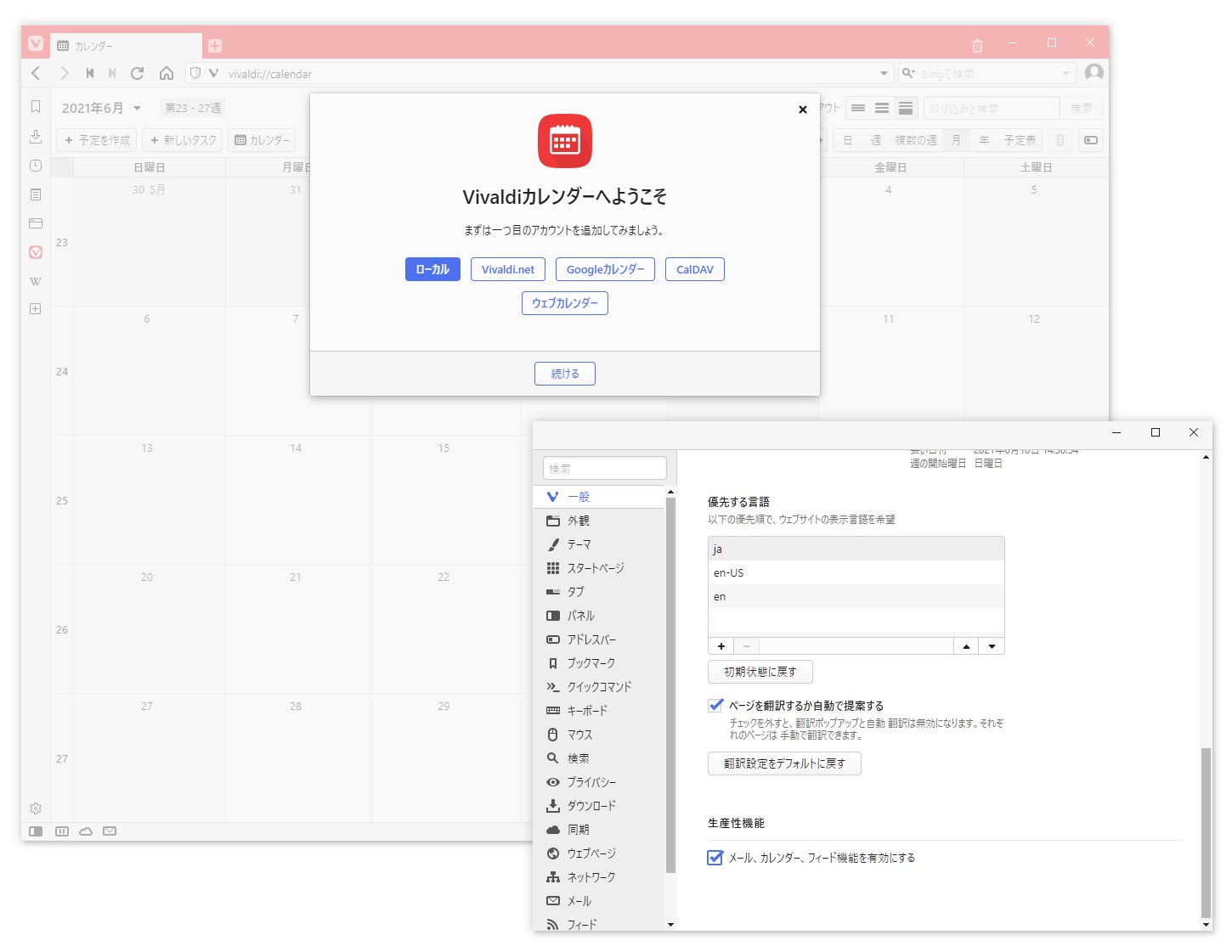Image resolution: width=1232 pixels, height=952 pixels.
Task: Open settings from the sidebar gear icon
Action: pyautogui.click(x=36, y=808)
